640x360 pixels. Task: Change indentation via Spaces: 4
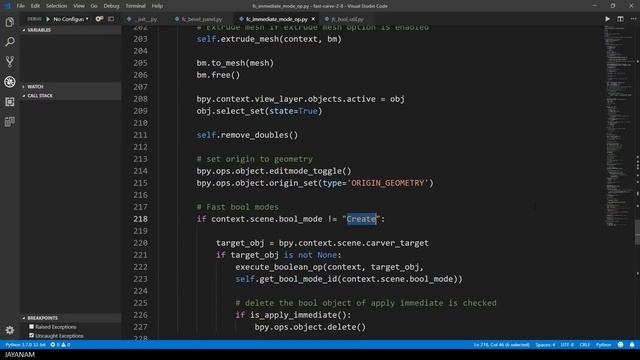(x=545, y=344)
